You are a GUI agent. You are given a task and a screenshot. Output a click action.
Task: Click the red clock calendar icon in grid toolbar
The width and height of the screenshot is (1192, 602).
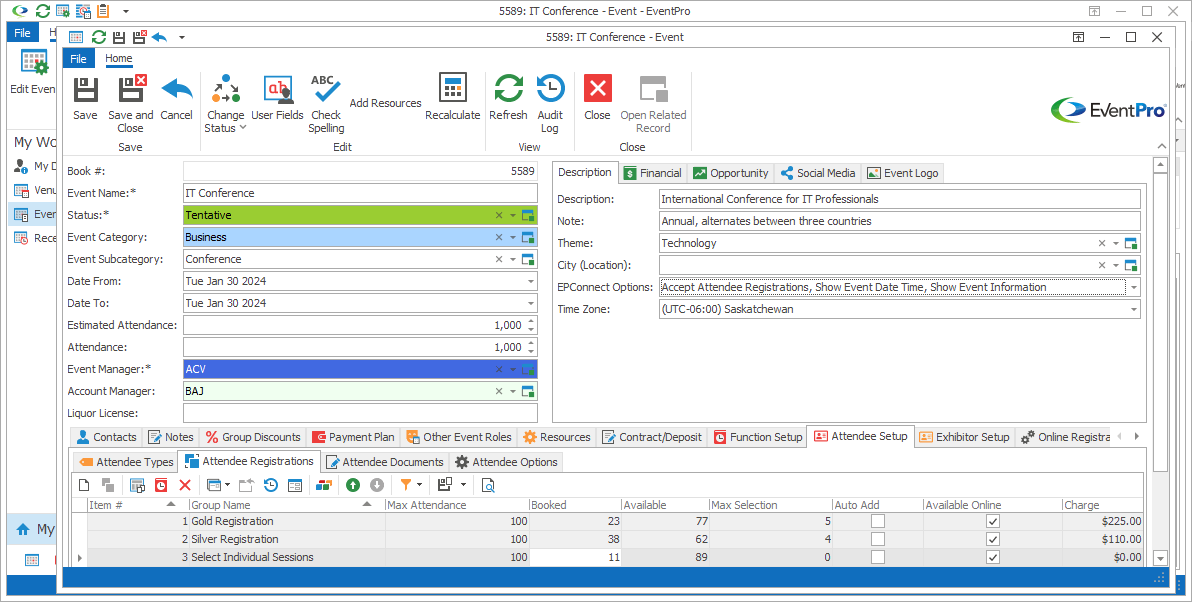coord(161,485)
